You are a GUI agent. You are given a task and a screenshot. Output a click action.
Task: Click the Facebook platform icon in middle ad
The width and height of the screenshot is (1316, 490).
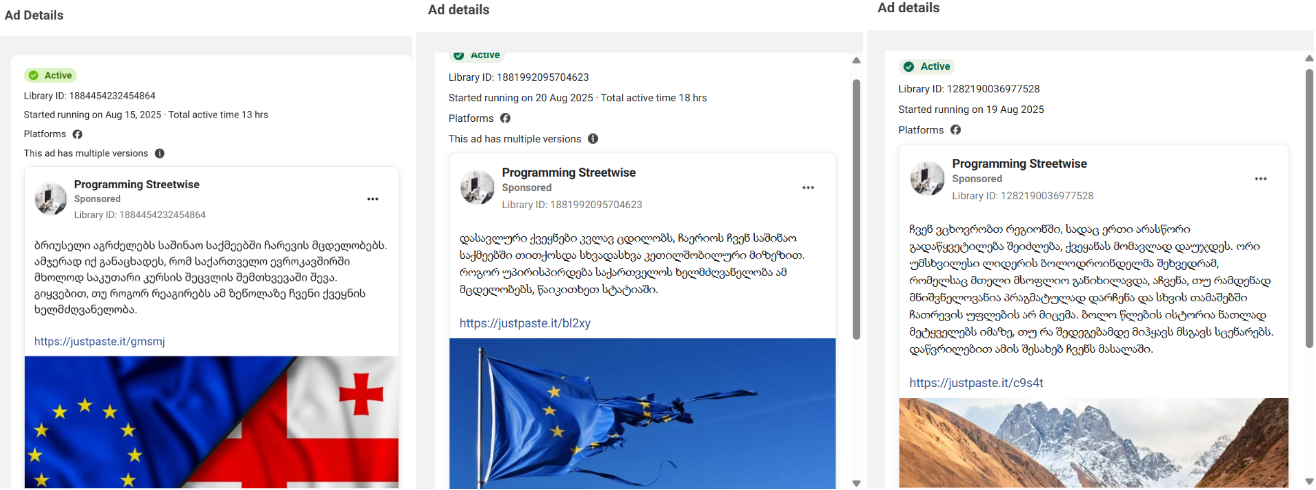[505, 118]
